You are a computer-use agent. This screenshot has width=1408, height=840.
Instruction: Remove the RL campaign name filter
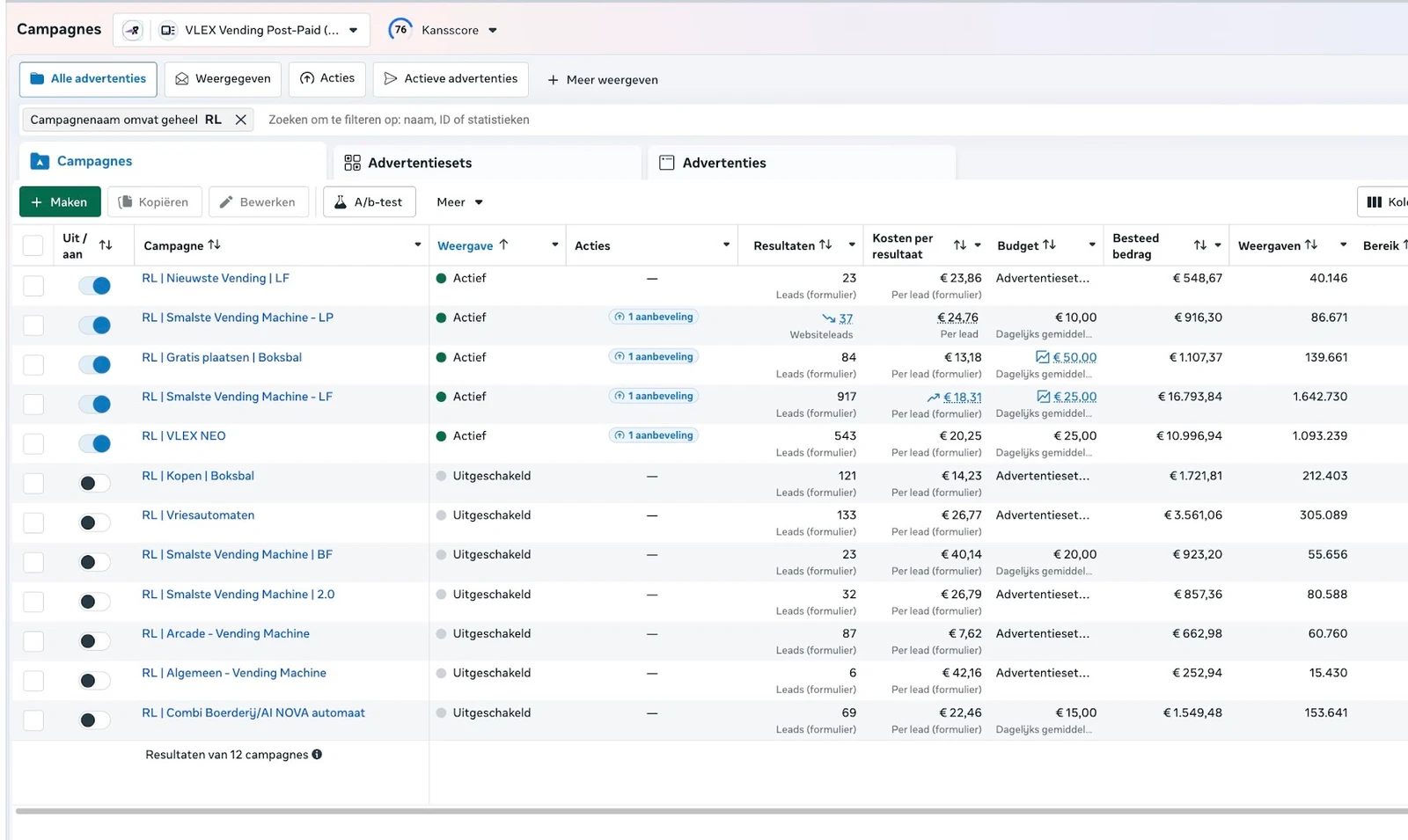(240, 120)
